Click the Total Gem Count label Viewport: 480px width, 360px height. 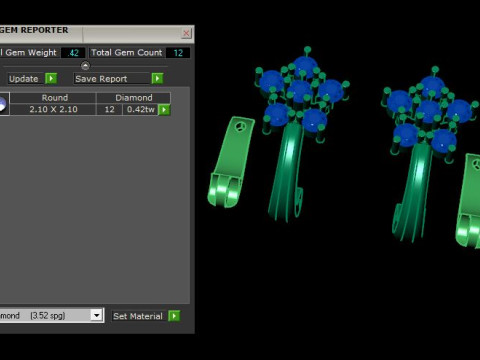click(x=127, y=53)
